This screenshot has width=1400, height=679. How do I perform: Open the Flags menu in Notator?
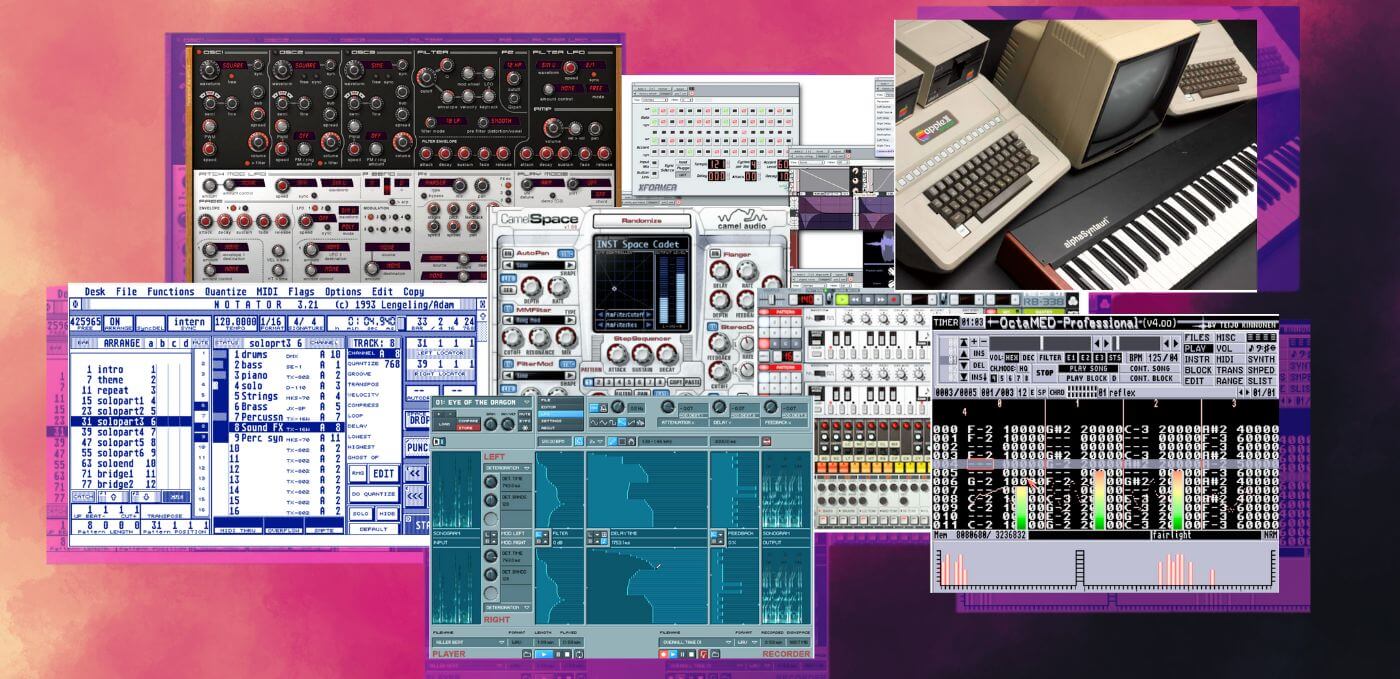pyautogui.click(x=301, y=292)
